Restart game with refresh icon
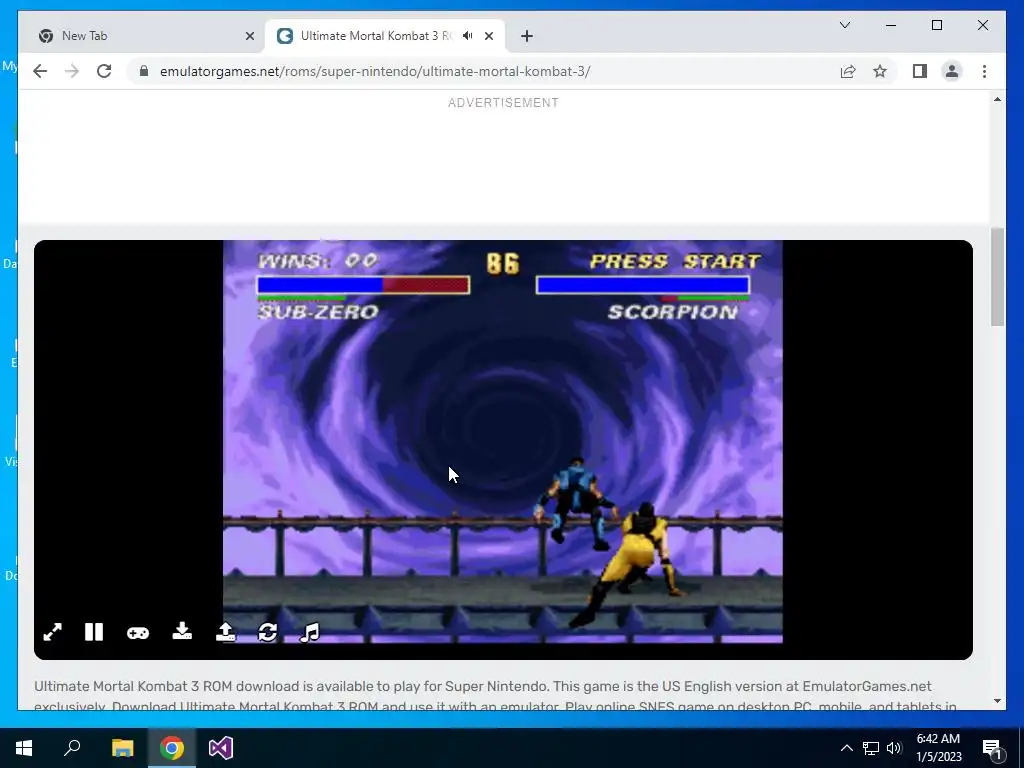 tap(268, 632)
